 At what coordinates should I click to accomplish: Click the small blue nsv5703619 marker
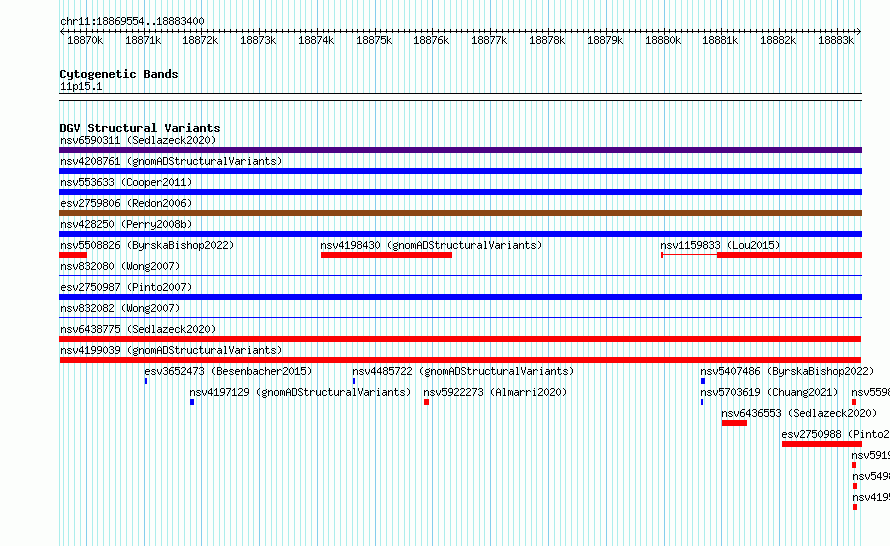702,402
